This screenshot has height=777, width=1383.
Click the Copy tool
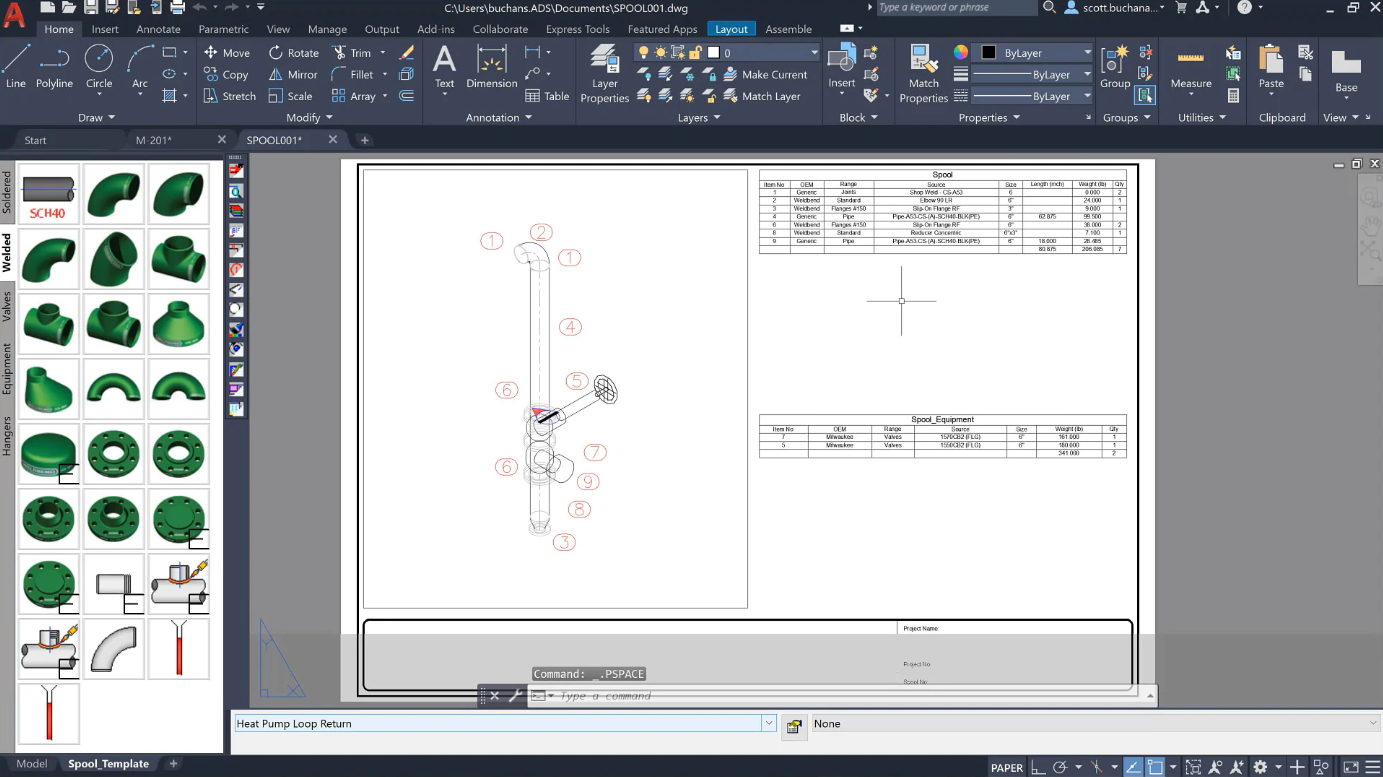click(225, 74)
